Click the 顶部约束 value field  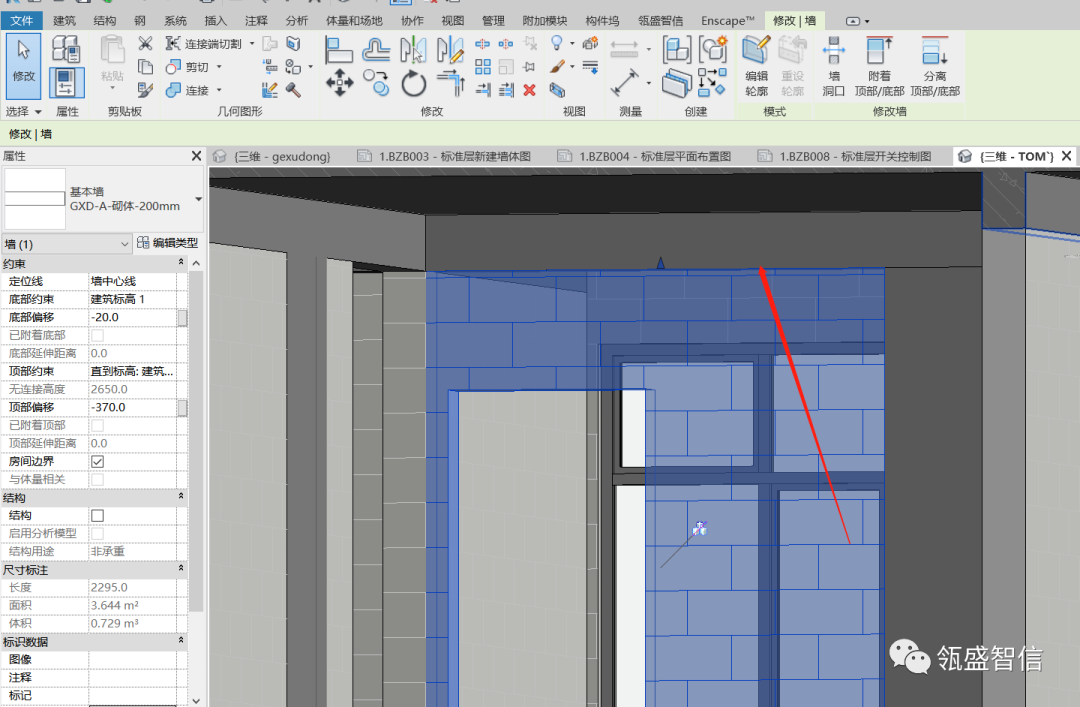point(132,371)
